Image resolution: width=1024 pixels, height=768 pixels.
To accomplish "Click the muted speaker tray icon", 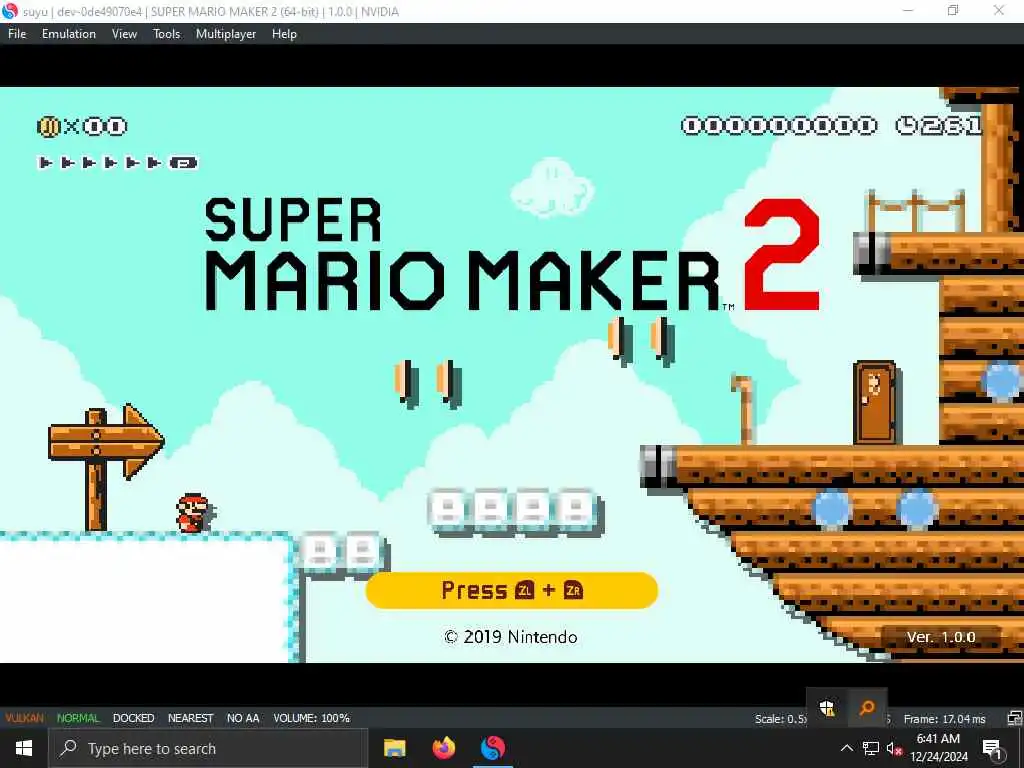I will (x=894, y=748).
